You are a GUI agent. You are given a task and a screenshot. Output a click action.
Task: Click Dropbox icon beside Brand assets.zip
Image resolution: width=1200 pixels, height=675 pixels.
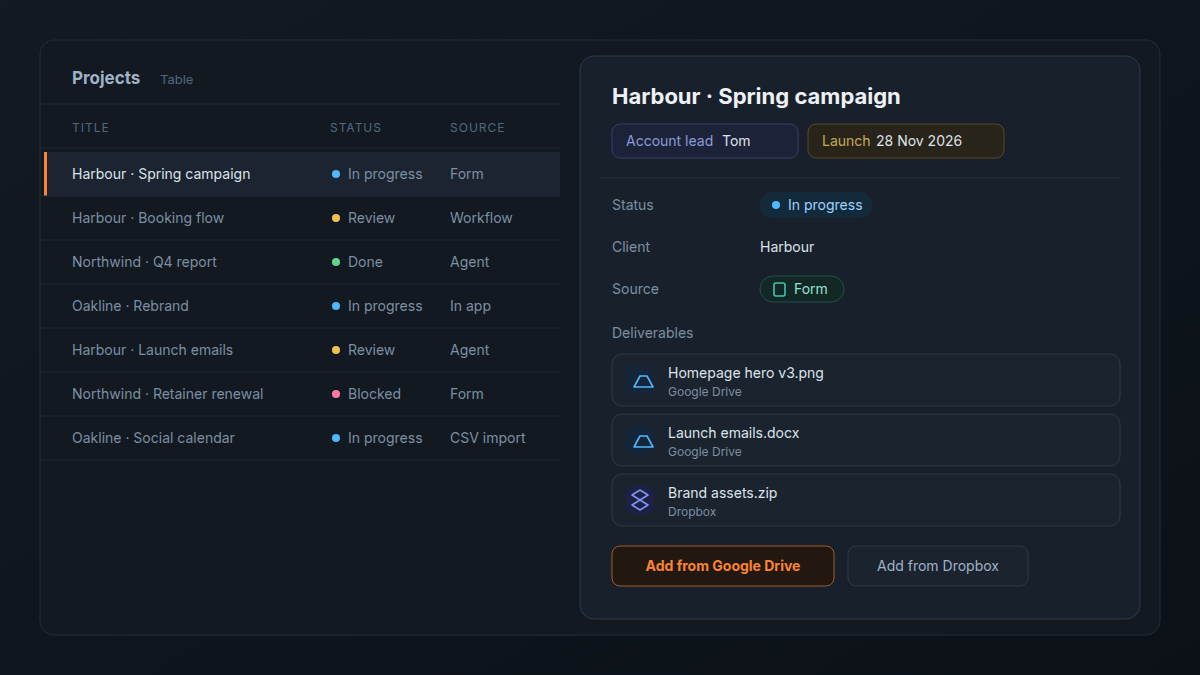point(640,500)
